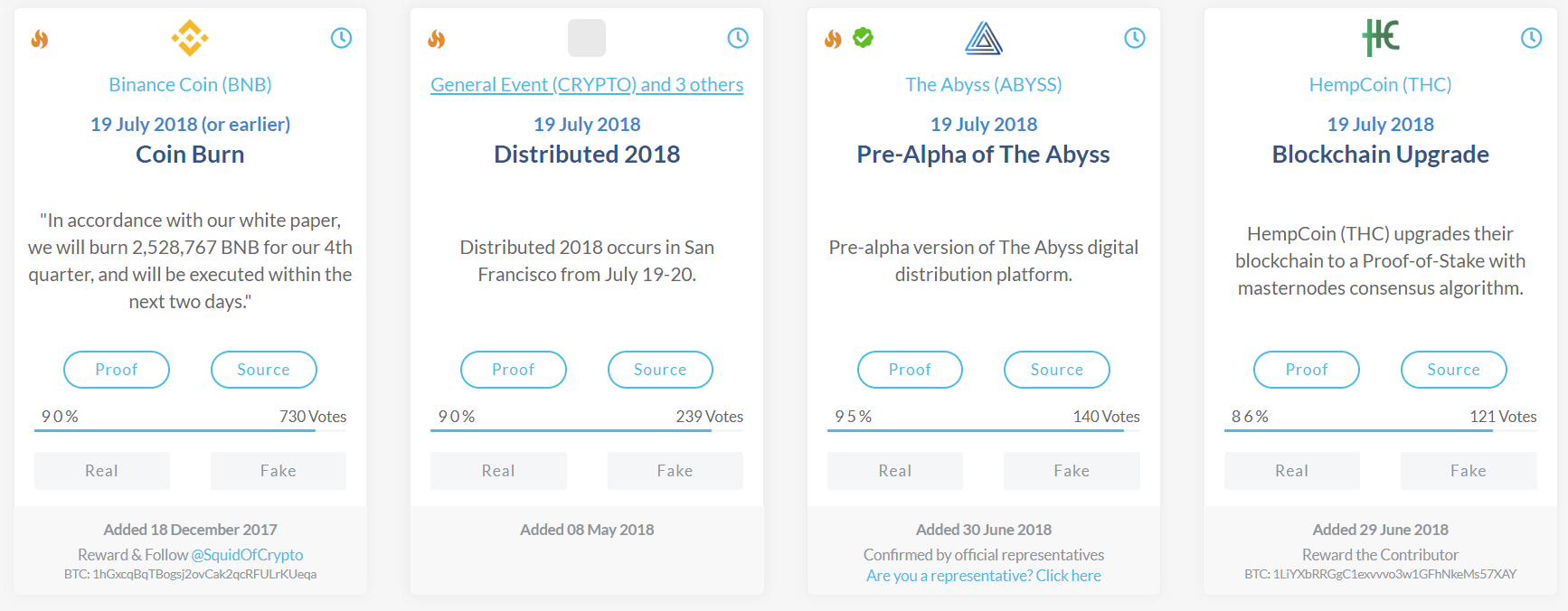Click the 'Are you a representative? Click here' link
Screen dimensions: 1568x611
tap(984, 576)
